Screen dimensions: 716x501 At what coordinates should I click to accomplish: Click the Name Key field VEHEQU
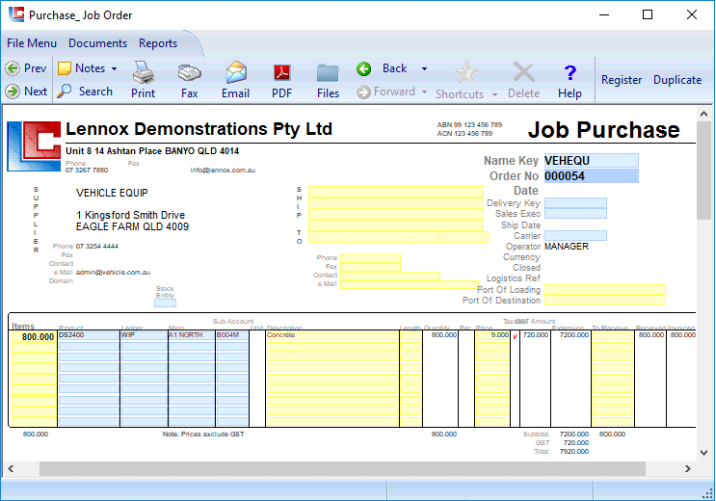(x=590, y=160)
